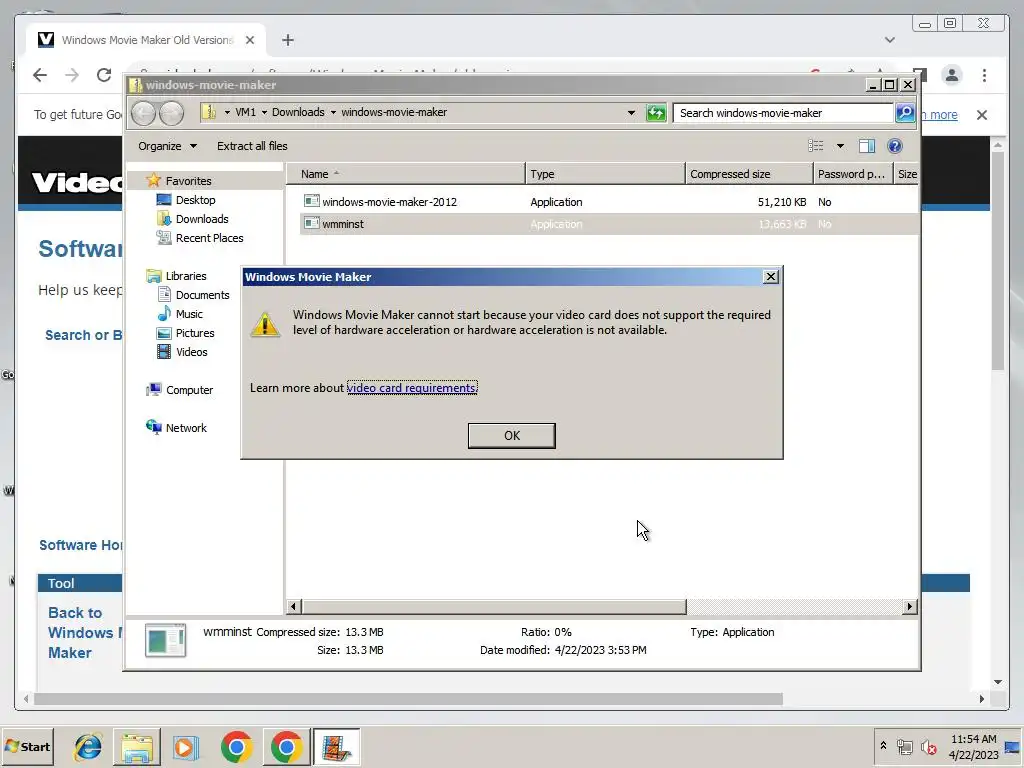This screenshot has height=768, width=1024.
Task: Close the Windows Movie Maker error dialog
Action: (x=771, y=277)
